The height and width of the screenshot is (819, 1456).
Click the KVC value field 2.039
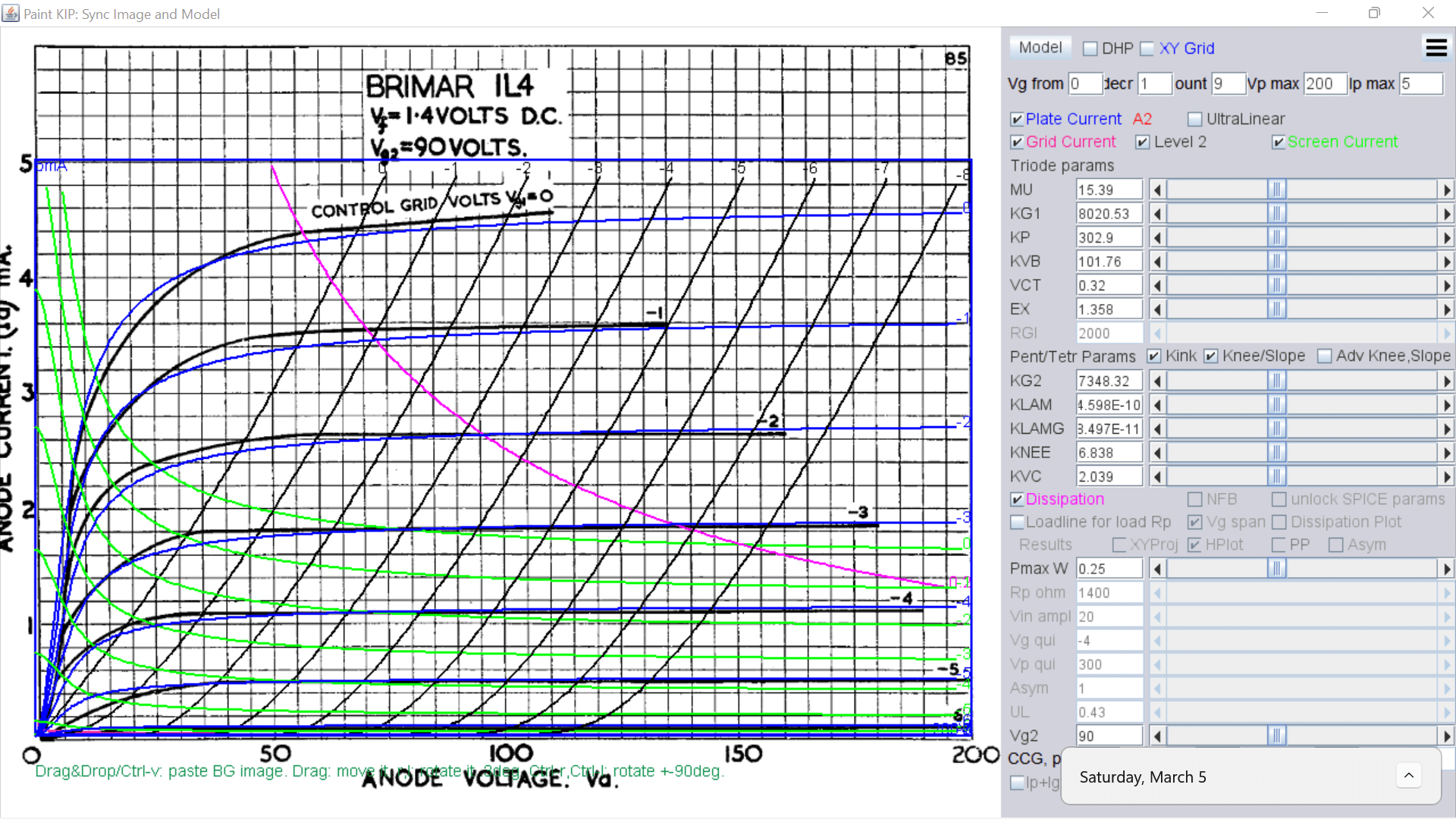click(x=1109, y=476)
